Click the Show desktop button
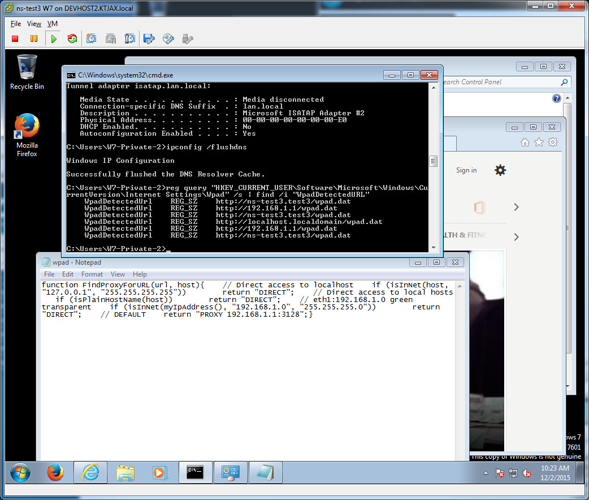The height and width of the screenshot is (500, 589). (580, 473)
